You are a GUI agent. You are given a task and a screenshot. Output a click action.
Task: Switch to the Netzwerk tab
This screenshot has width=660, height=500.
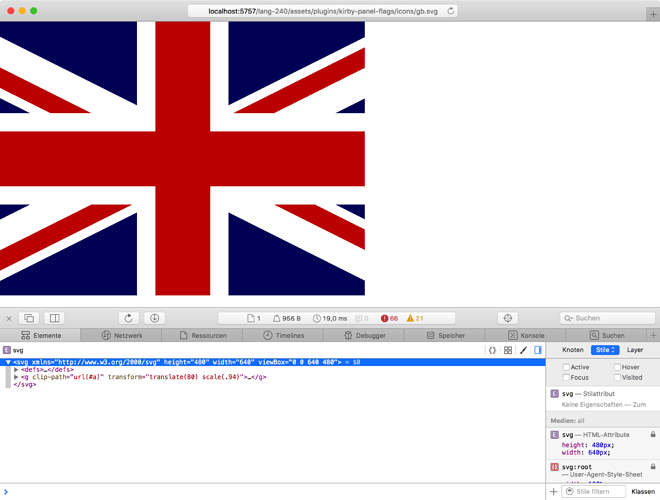[x=122, y=335]
